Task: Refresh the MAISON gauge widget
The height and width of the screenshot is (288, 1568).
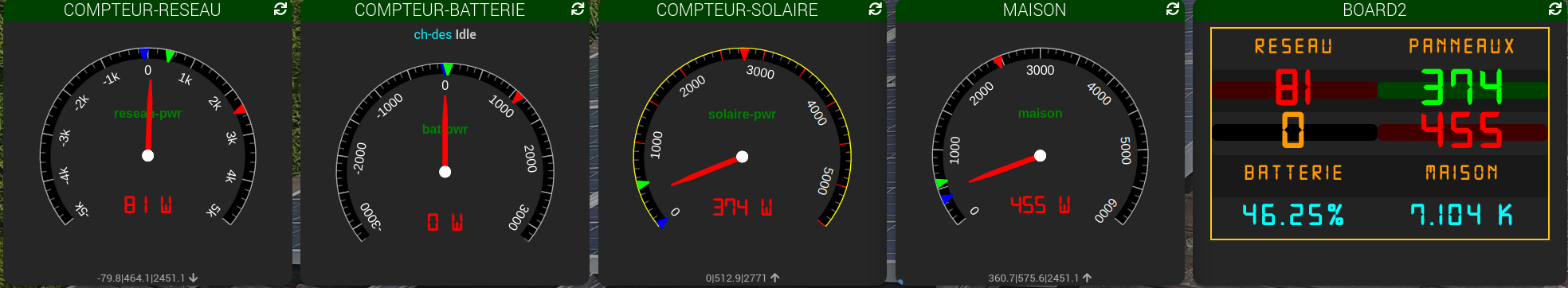Action: [1172, 9]
